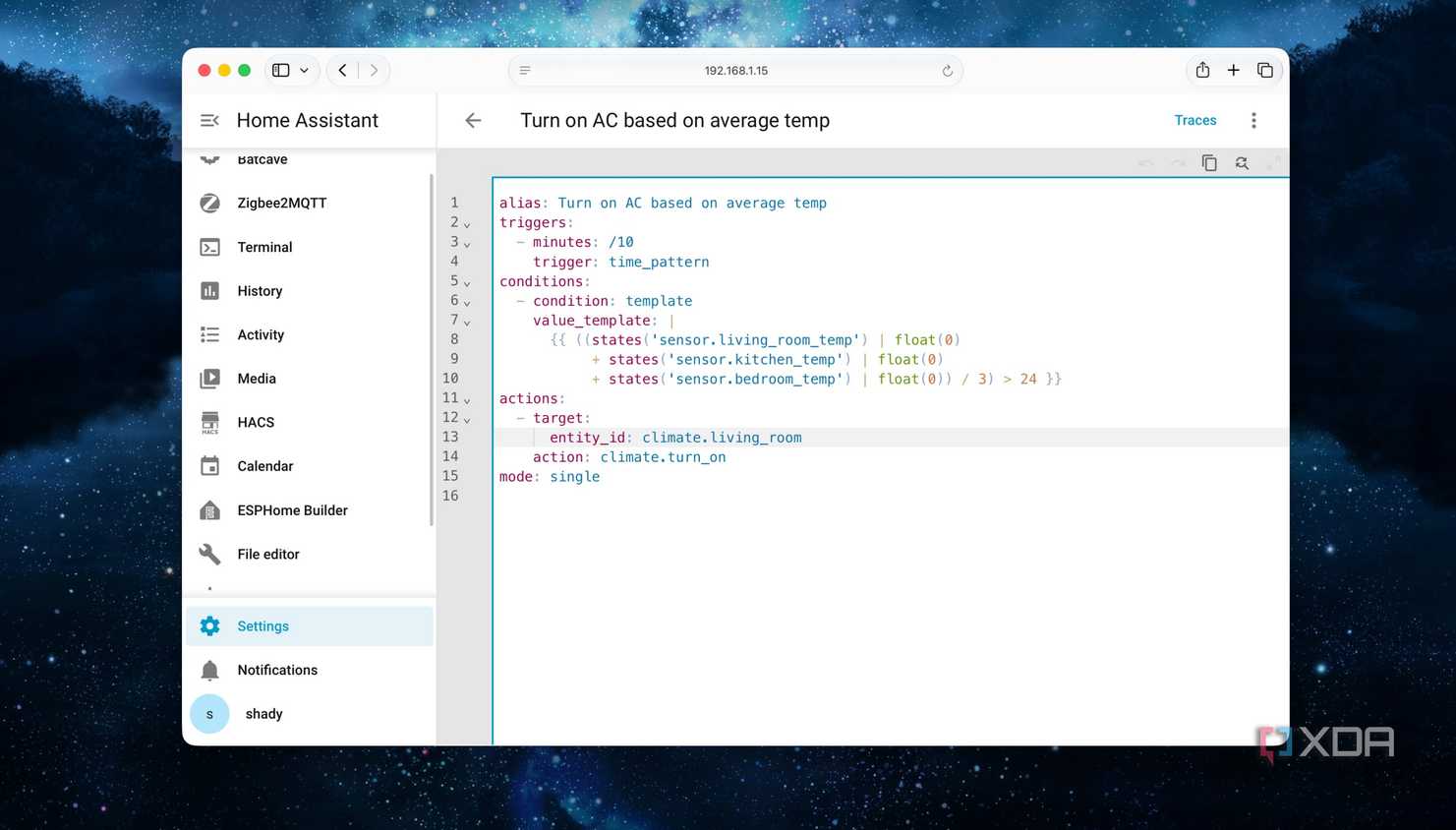
Task: Click the 192.168.1.15 address bar
Action: [x=735, y=71]
